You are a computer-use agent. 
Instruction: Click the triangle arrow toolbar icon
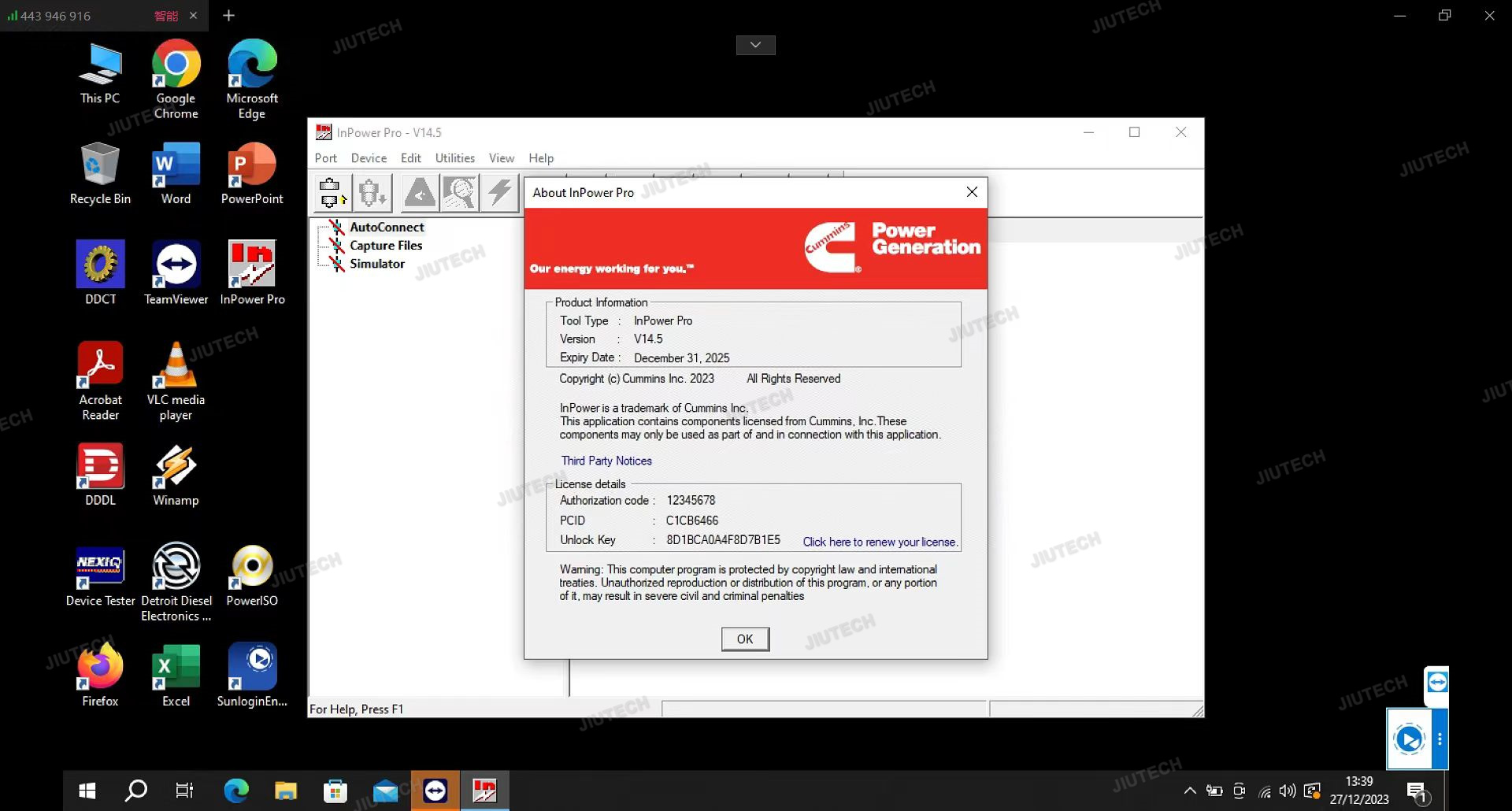click(420, 193)
